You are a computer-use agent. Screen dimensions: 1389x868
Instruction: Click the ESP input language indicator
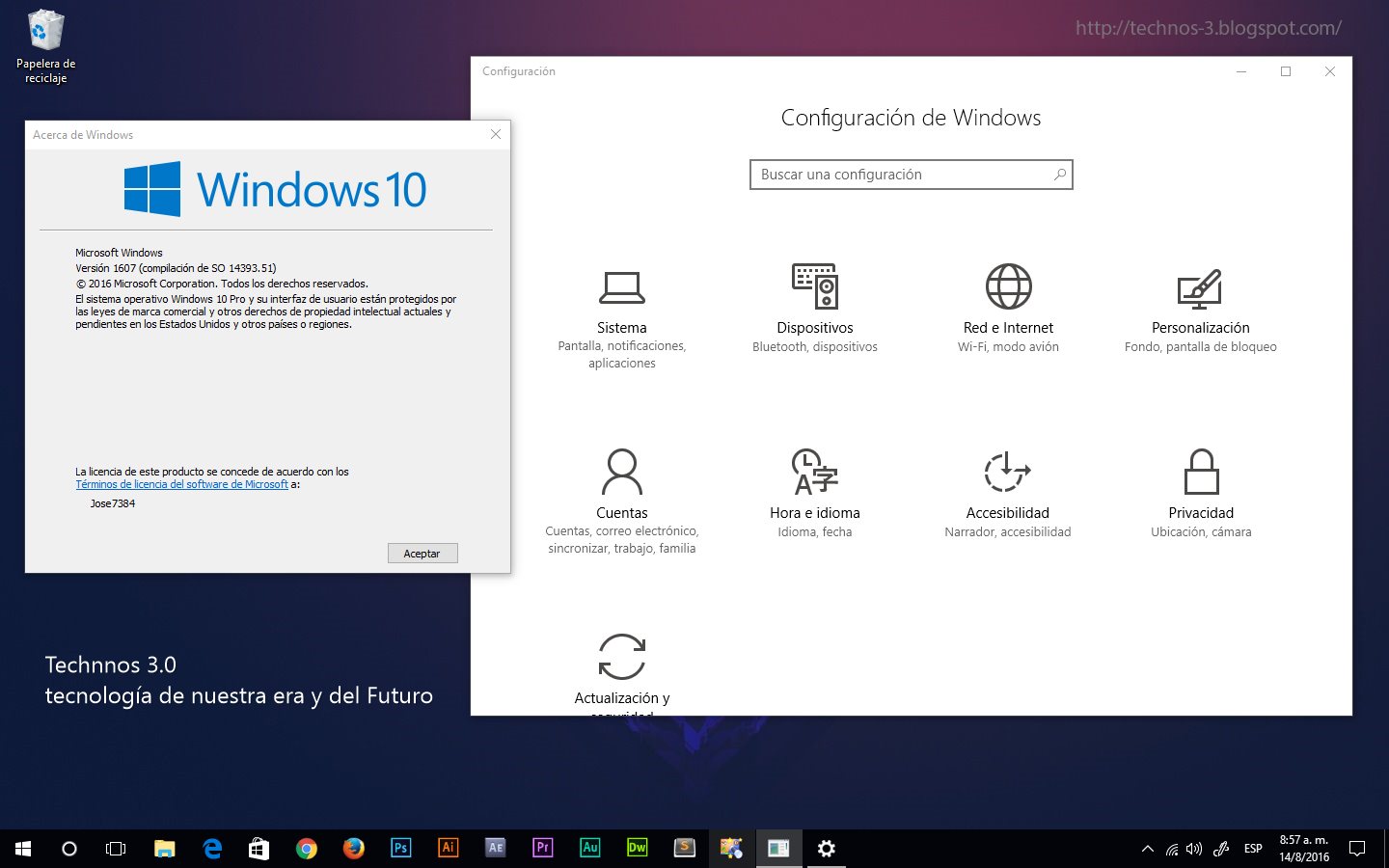[x=1253, y=849]
